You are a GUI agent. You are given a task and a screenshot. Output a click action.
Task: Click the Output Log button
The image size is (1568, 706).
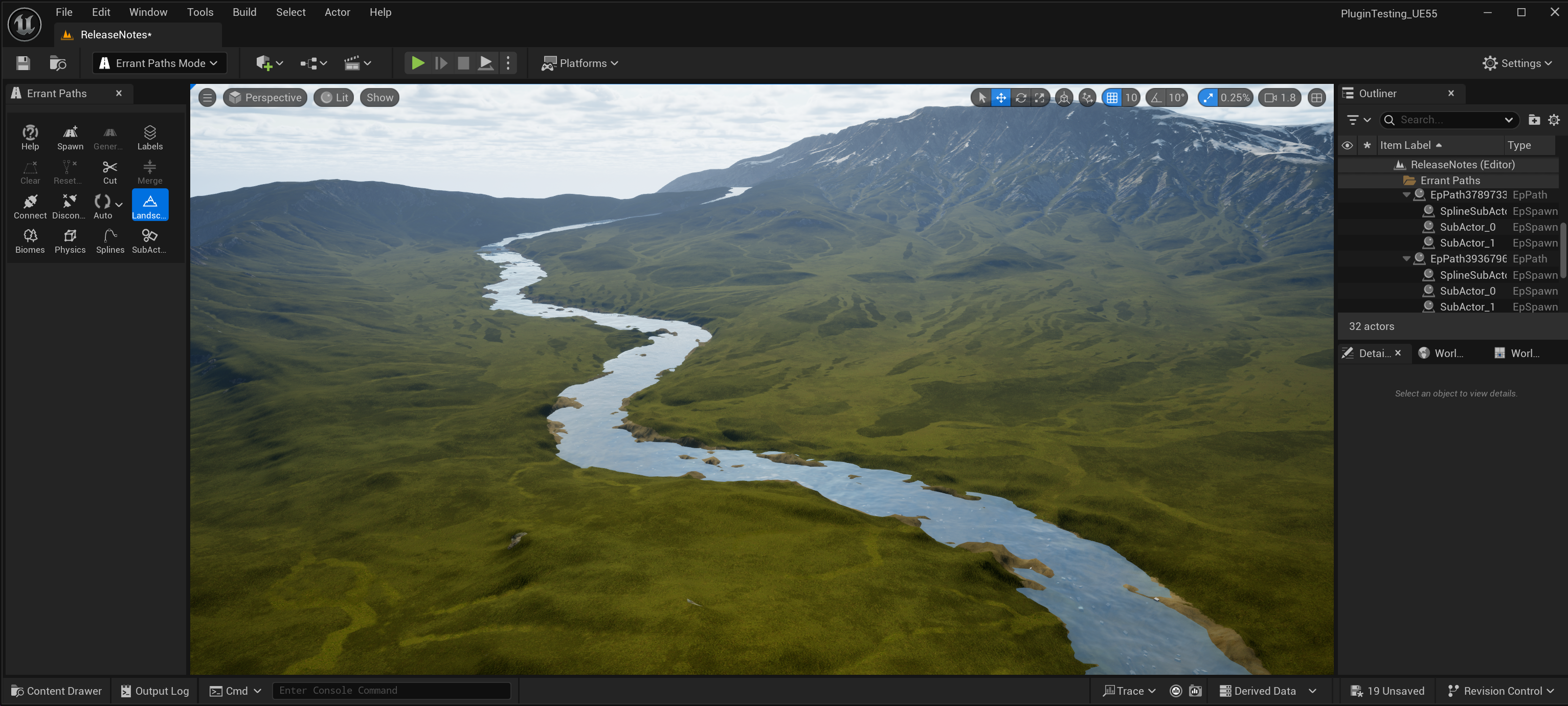(x=155, y=691)
